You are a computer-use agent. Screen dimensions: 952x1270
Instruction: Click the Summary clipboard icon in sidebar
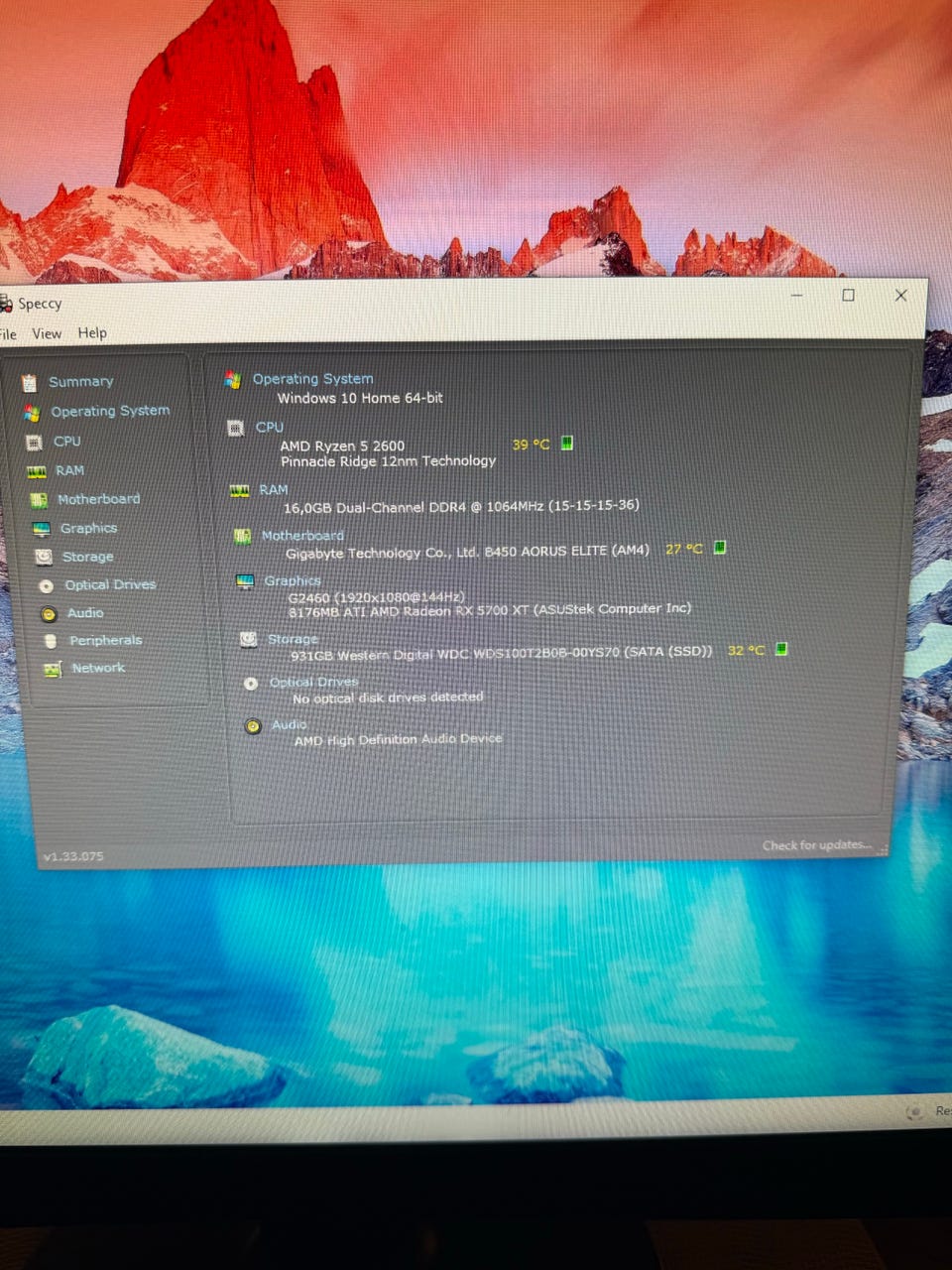tap(30, 383)
